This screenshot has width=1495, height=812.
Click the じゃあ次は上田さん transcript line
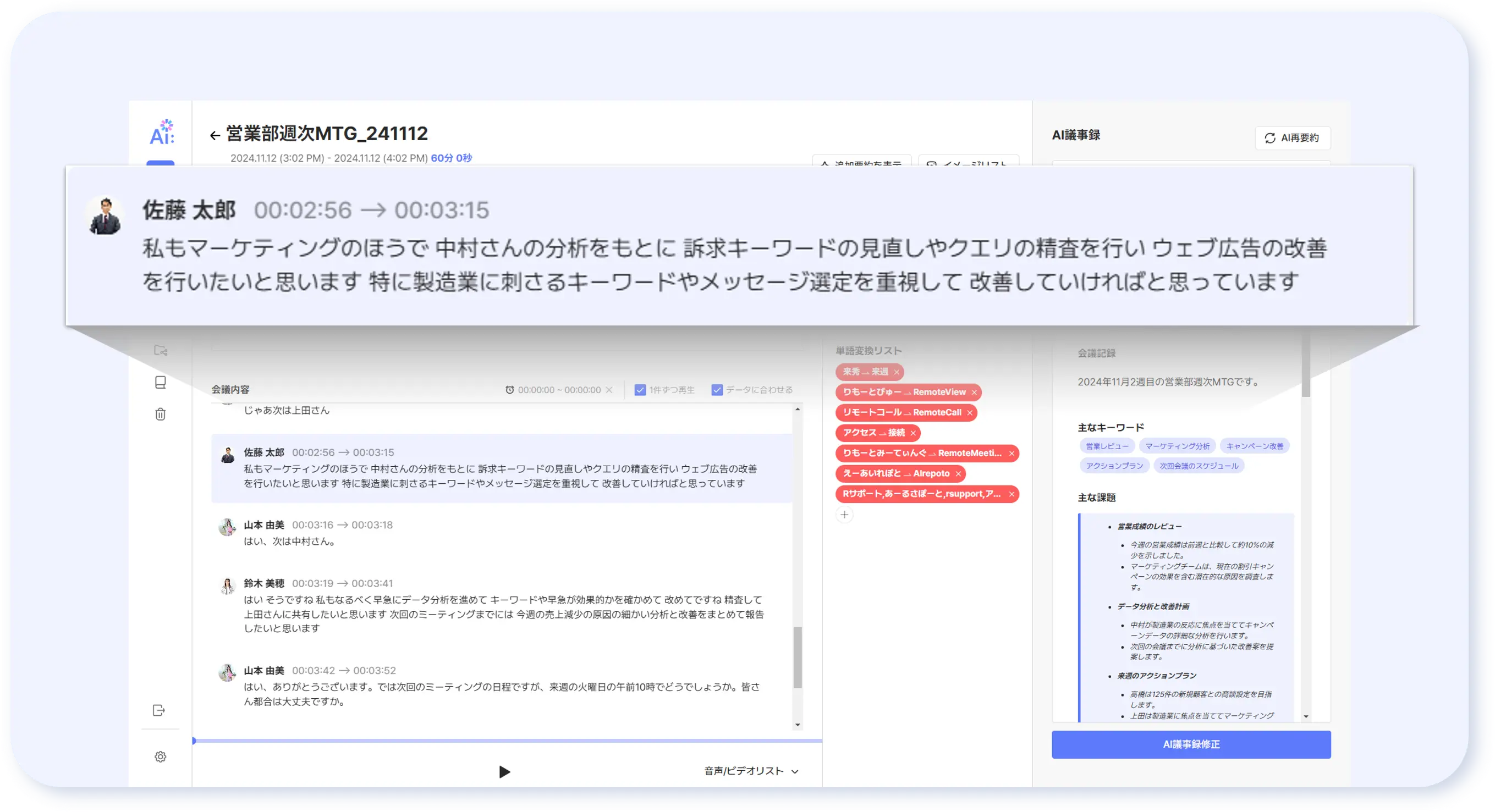(x=286, y=410)
